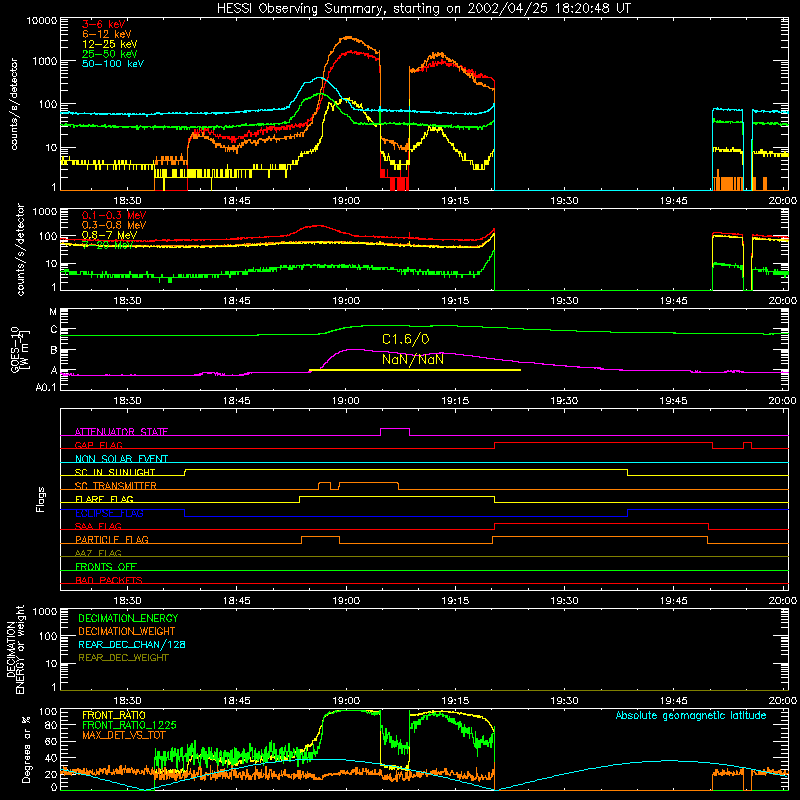Select the DECIMATION_ENERGY legend label

(128, 618)
